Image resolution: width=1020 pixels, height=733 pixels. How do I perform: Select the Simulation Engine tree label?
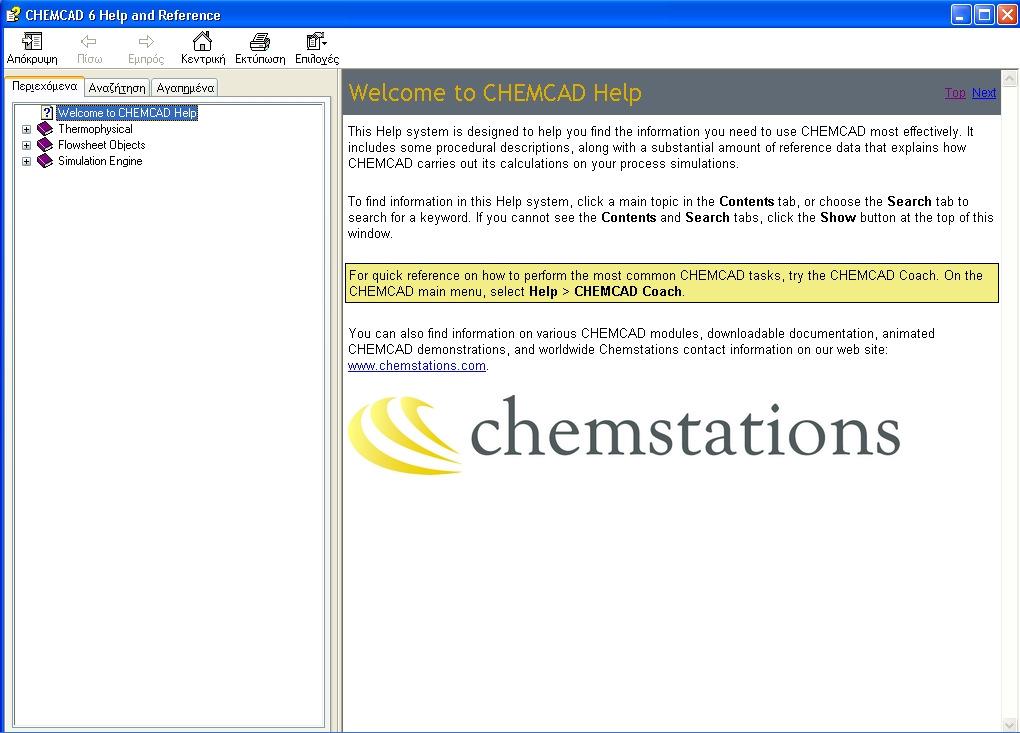click(x=100, y=161)
